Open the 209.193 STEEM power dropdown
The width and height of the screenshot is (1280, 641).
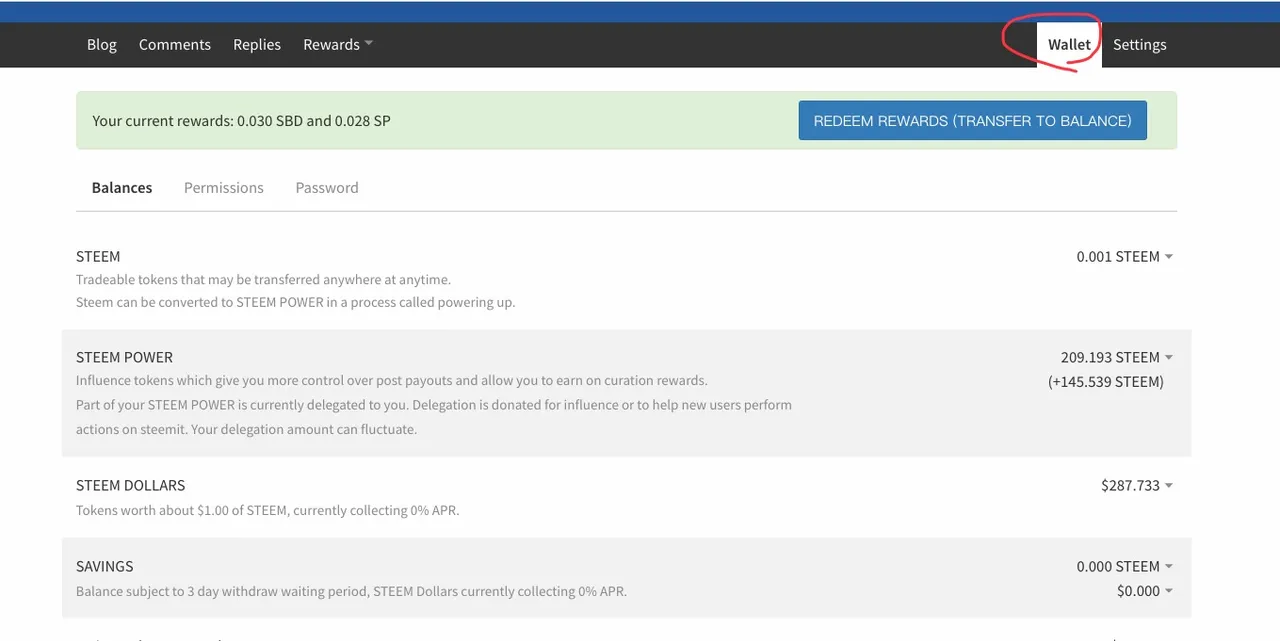(1116, 357)
